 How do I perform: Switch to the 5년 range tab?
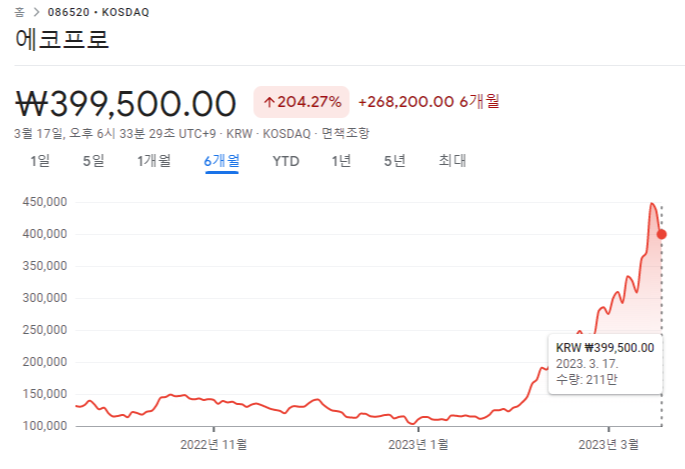click(394, 161)
